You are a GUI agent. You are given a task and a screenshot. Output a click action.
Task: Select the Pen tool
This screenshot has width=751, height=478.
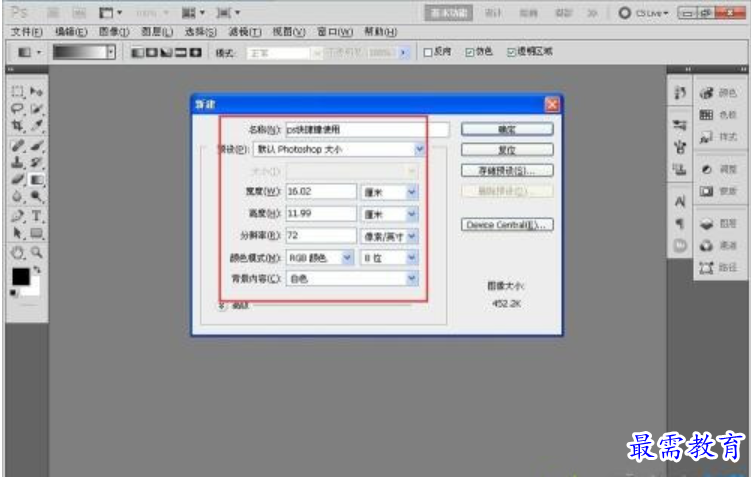pos(17,216)
